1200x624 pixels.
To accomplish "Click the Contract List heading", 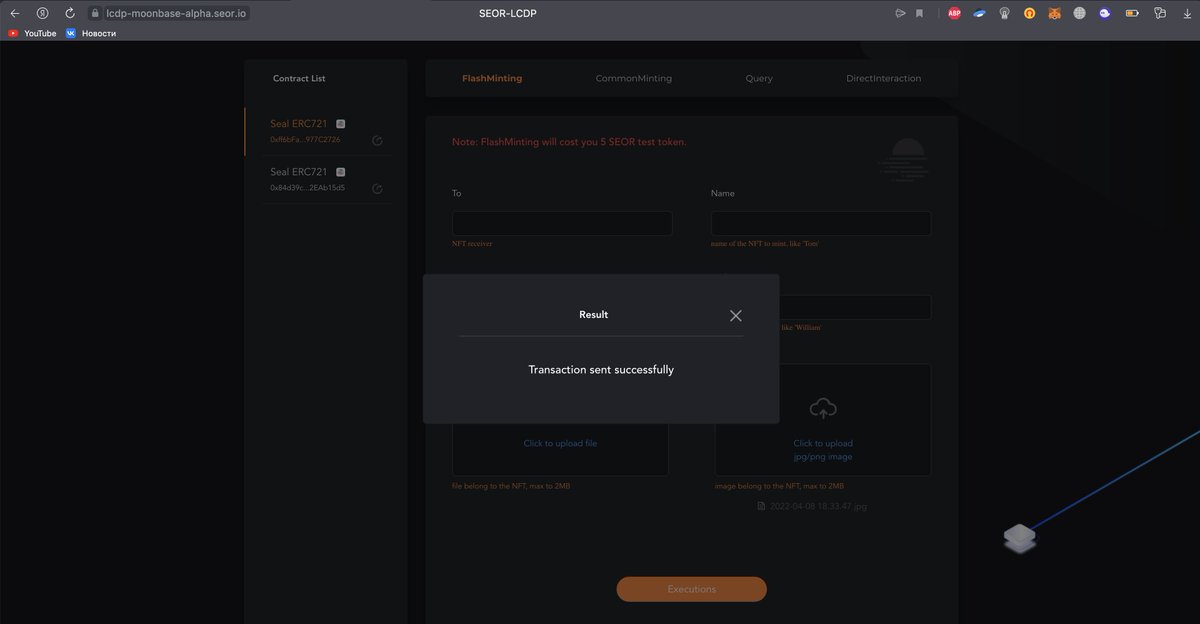I will click(299, 78).
